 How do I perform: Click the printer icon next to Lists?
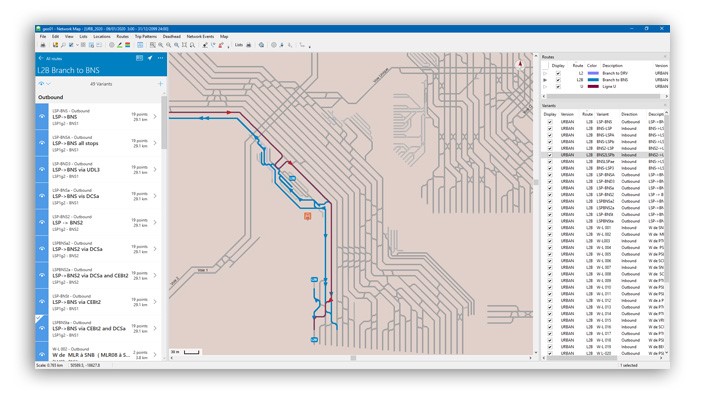[249, 45]
